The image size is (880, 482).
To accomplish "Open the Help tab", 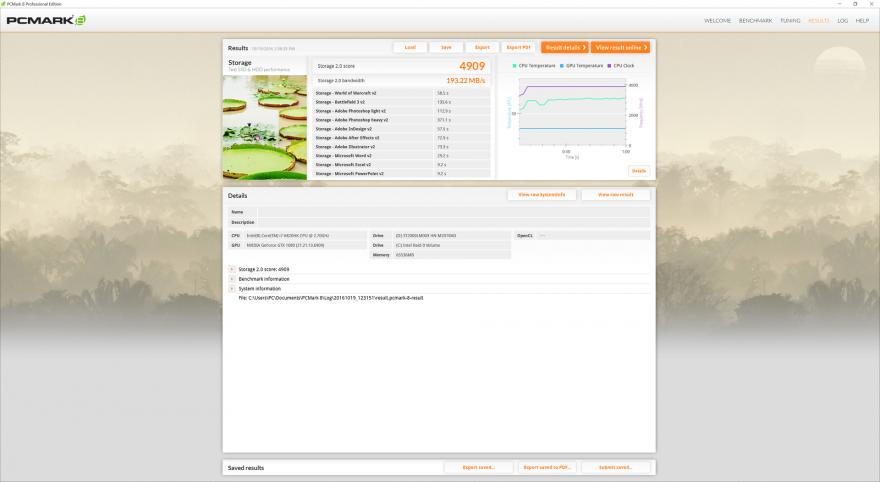I will coord(862,20).
